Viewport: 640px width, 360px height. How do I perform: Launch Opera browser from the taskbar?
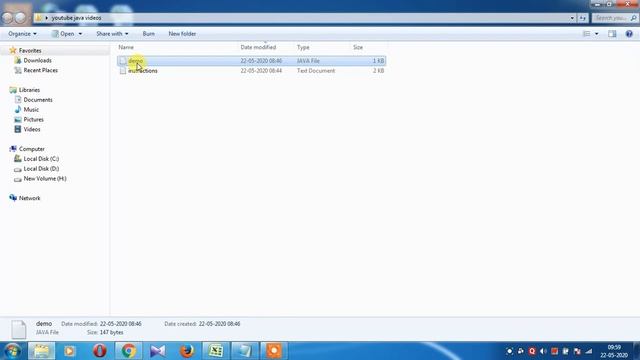click(100, 351)
